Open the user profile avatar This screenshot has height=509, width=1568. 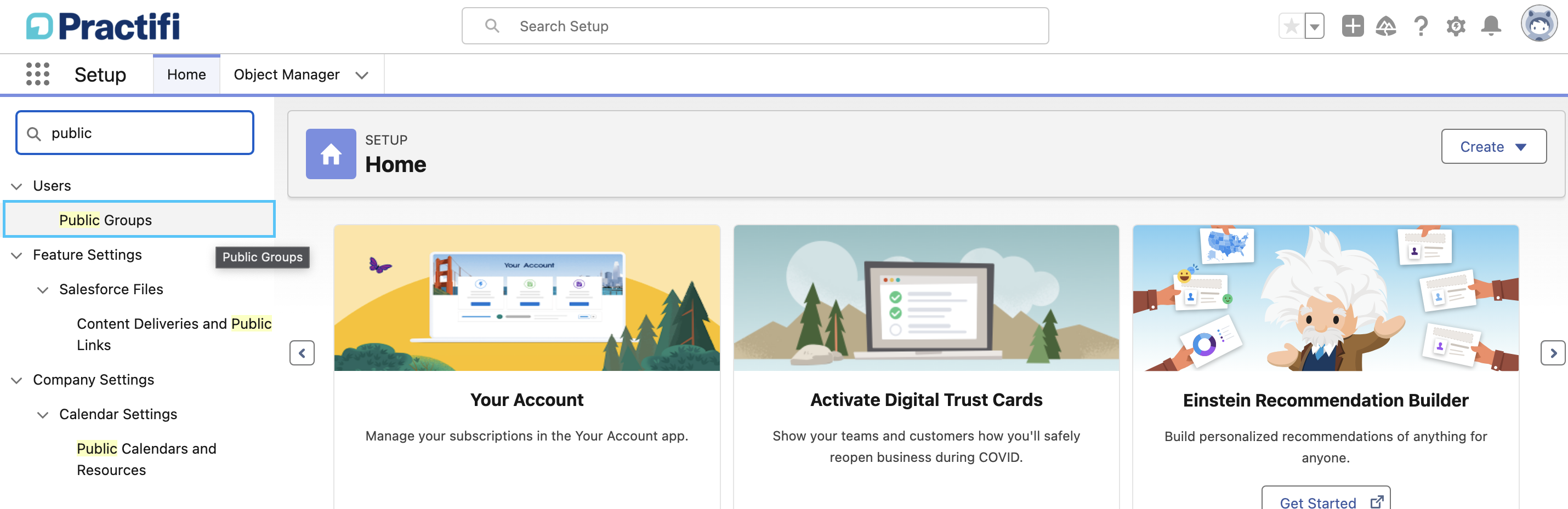pyautogui.click(x=1539, y=24)
